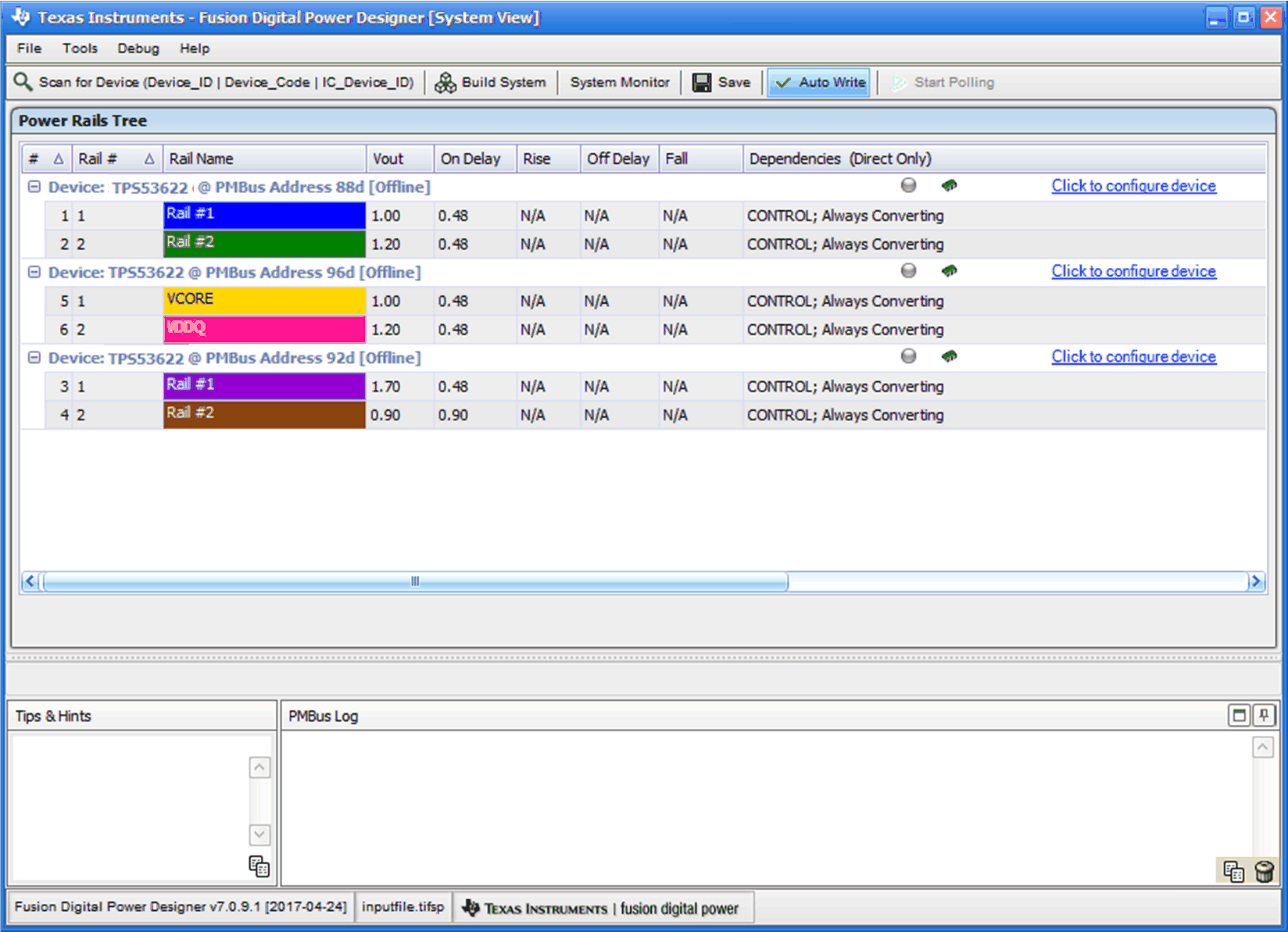Collapse the TPS53622 device at address 96d

34,272
